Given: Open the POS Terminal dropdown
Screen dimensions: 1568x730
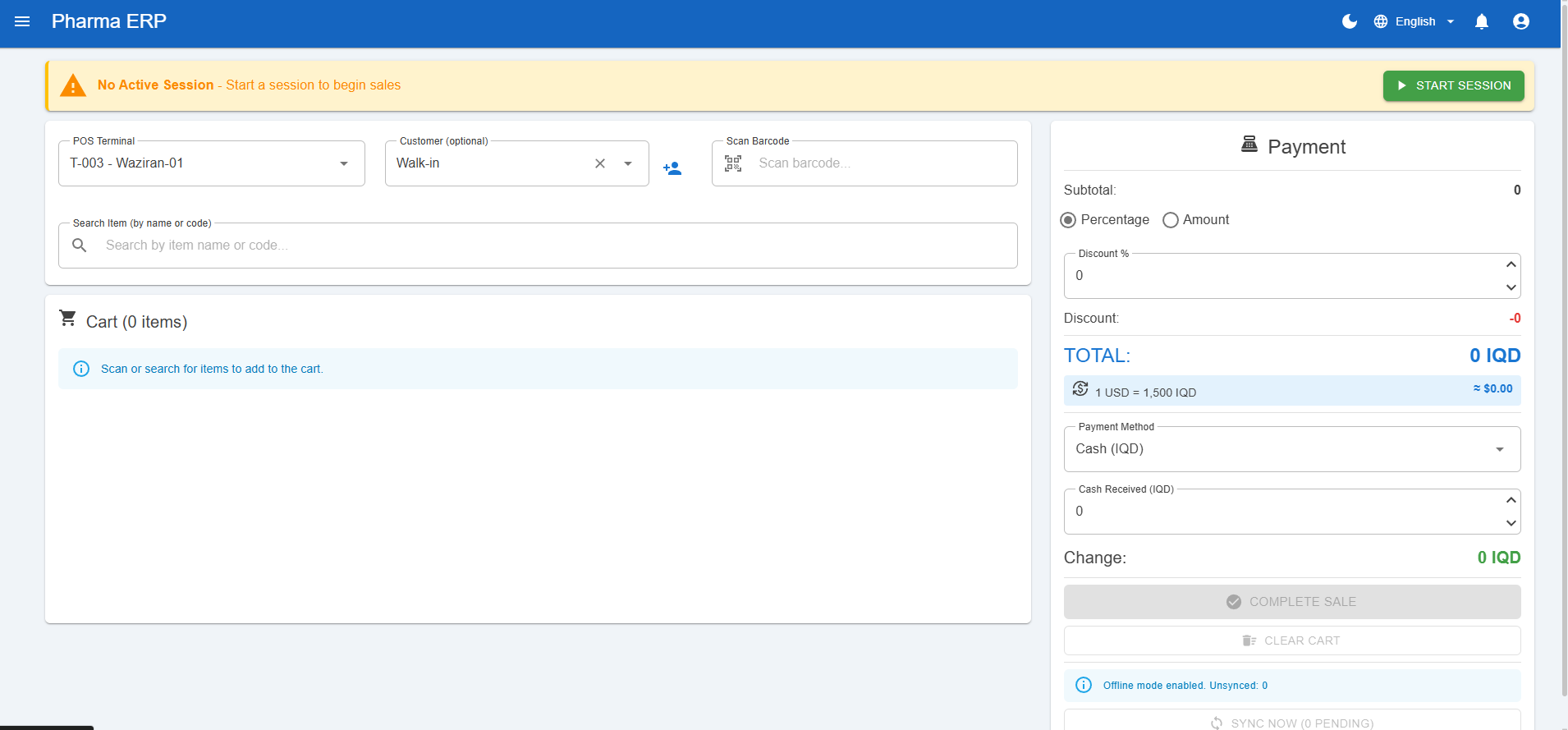Looking at the screenshot, I should 212,163.
